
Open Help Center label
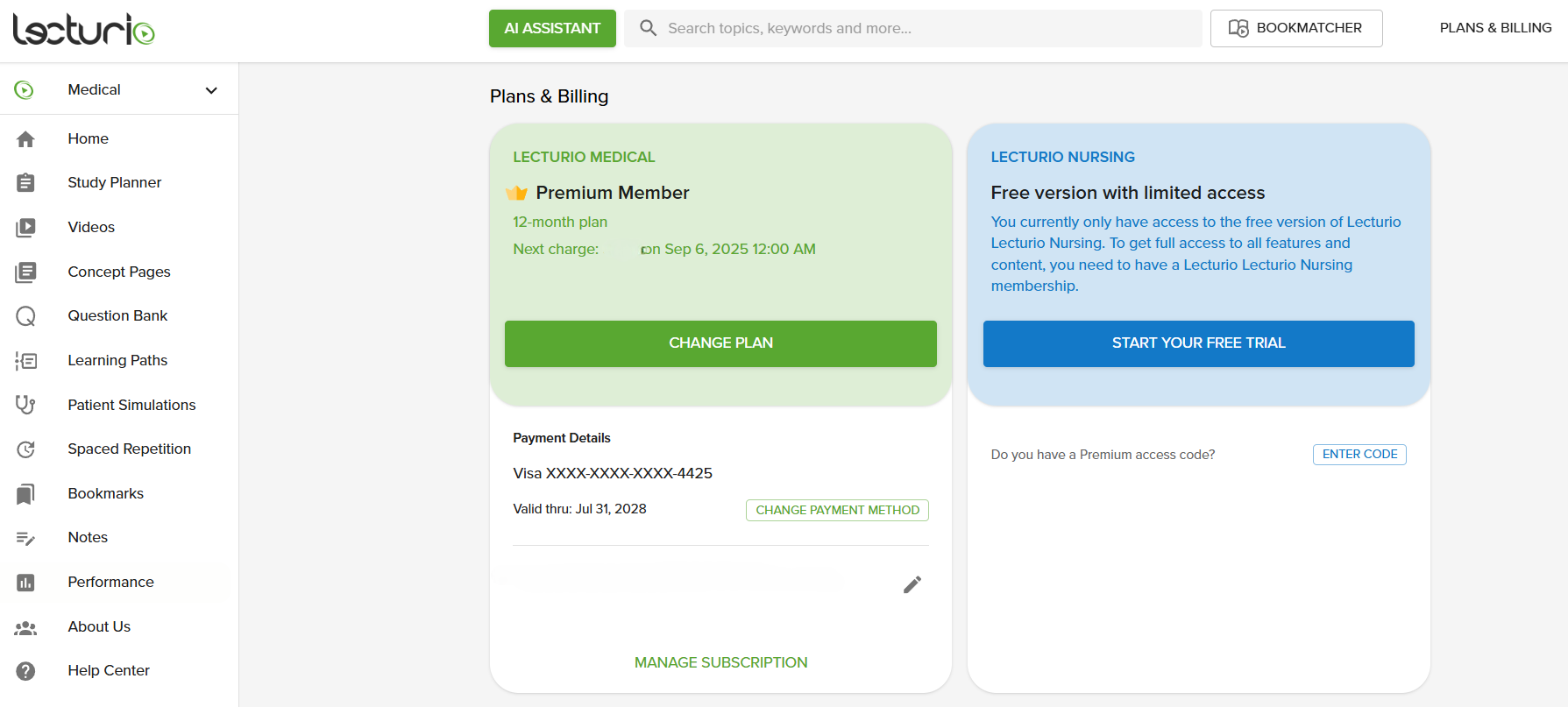click(x=109, y=670)
